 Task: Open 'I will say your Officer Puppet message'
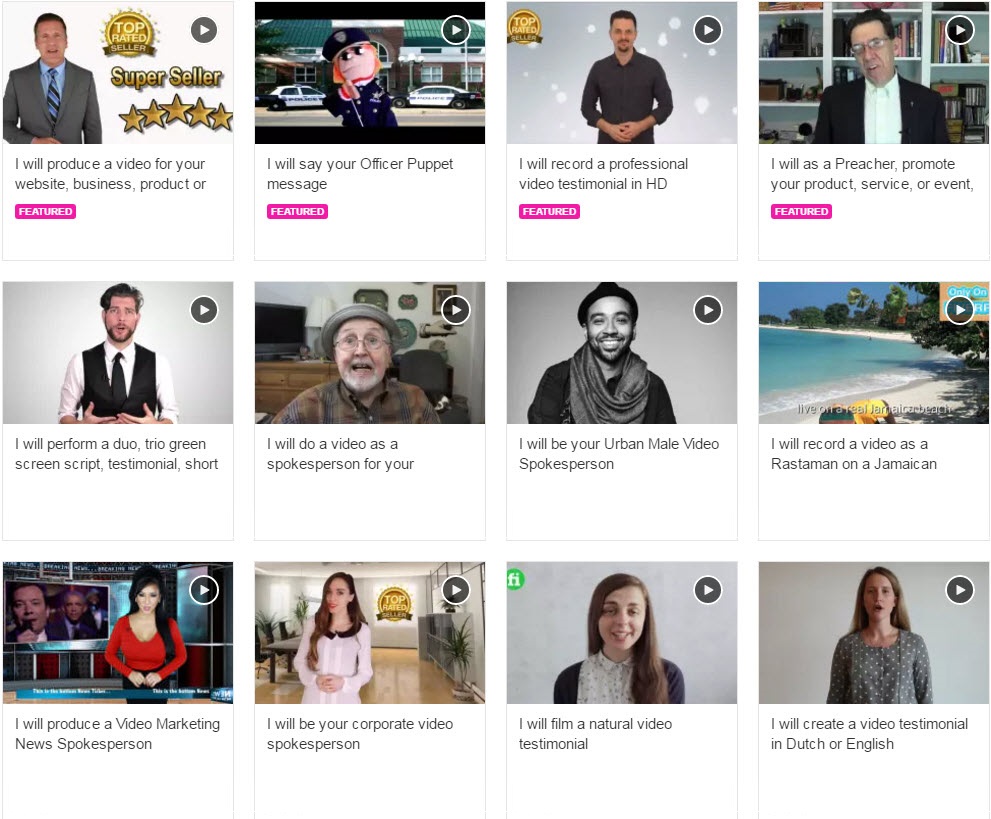[x=360, y=174]
